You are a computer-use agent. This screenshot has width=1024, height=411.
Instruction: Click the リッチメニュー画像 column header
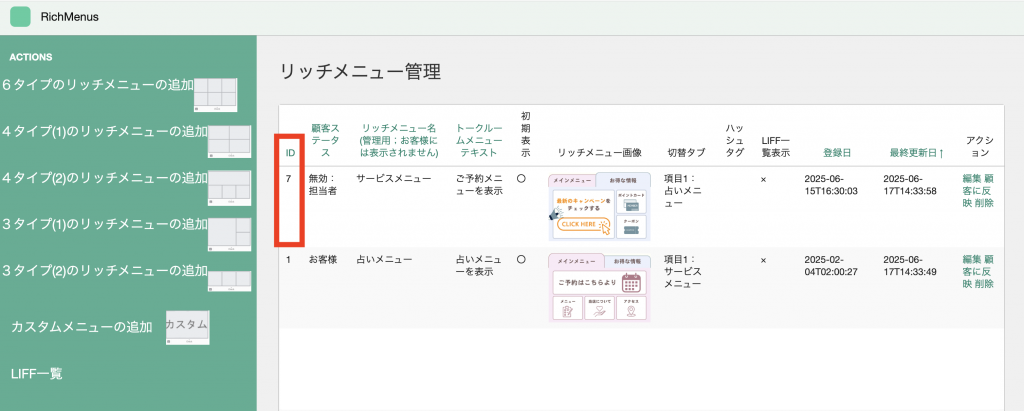point(600,153)
